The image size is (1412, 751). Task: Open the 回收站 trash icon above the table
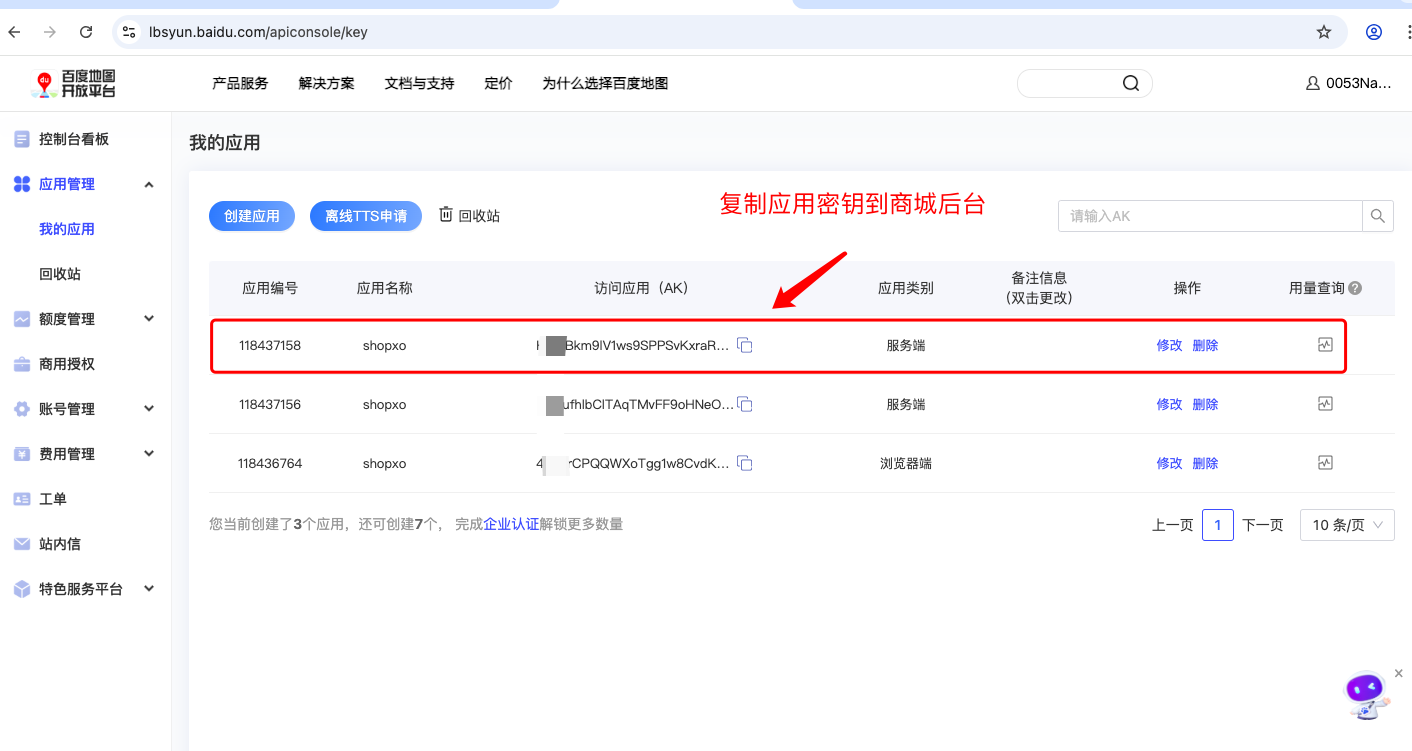(446, 215)
